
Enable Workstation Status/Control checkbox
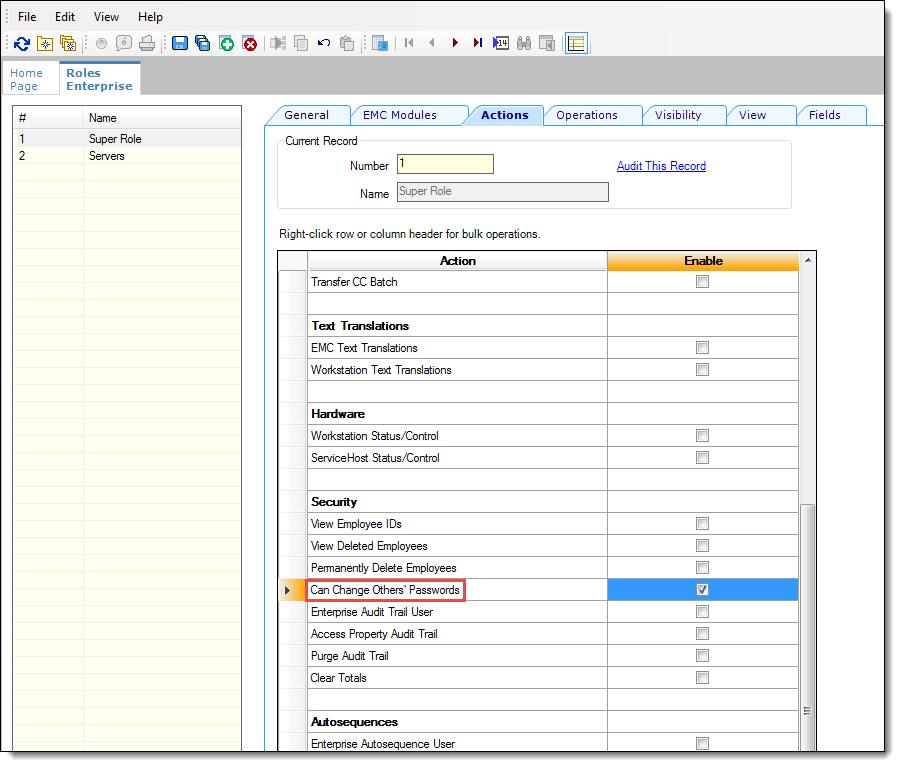pos(702,435)
